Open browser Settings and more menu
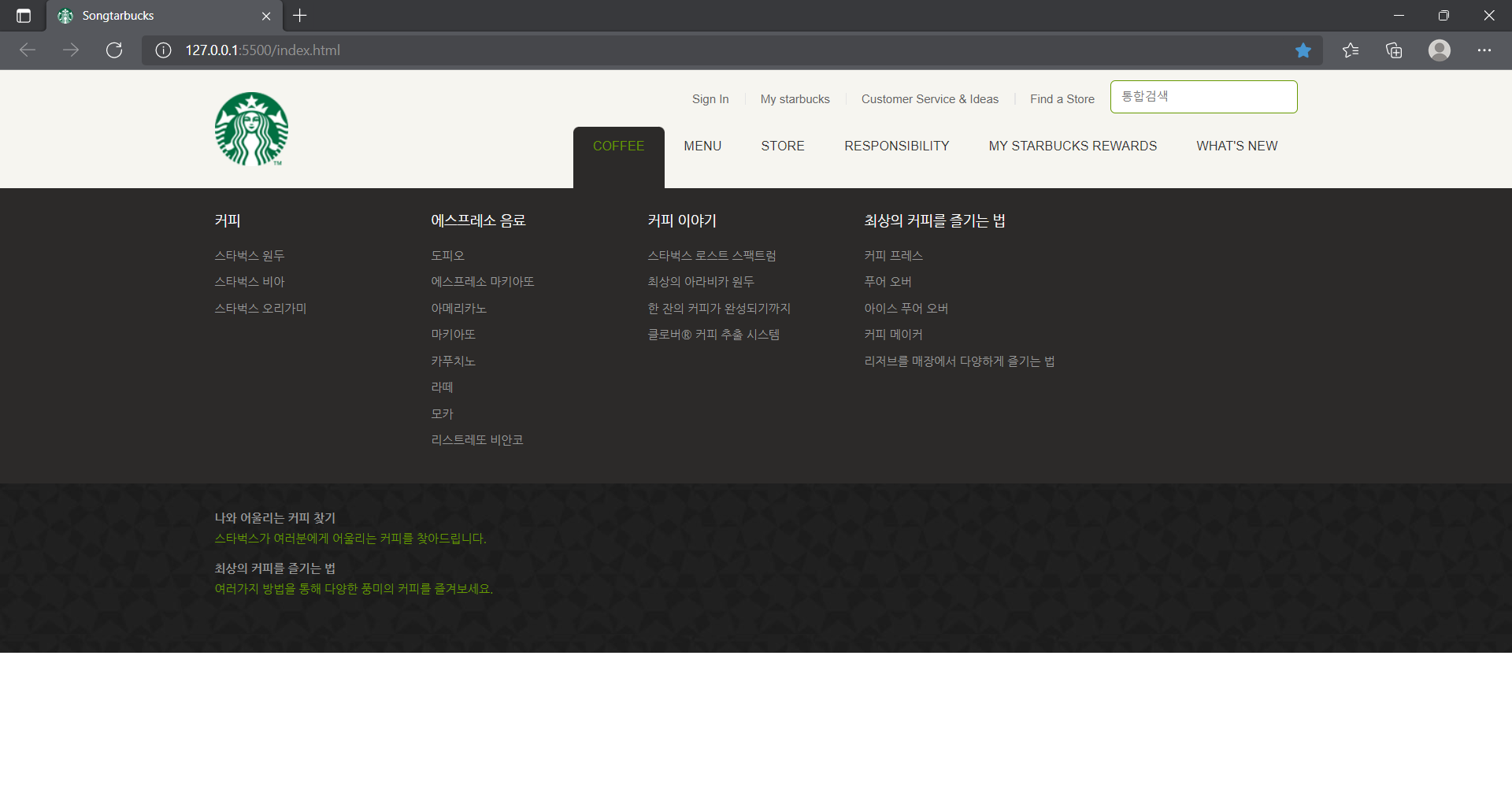 pos(1484,50)
